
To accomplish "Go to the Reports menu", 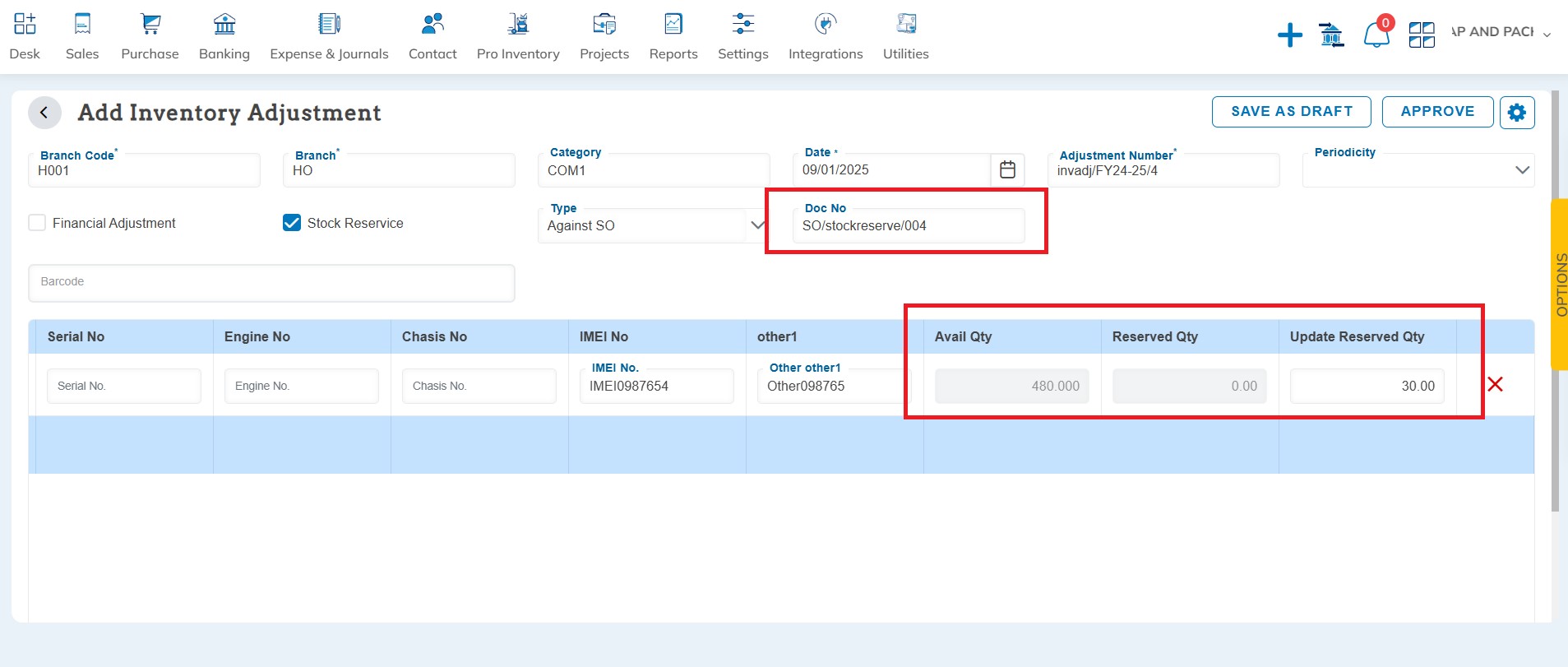I will click(673, 37).
